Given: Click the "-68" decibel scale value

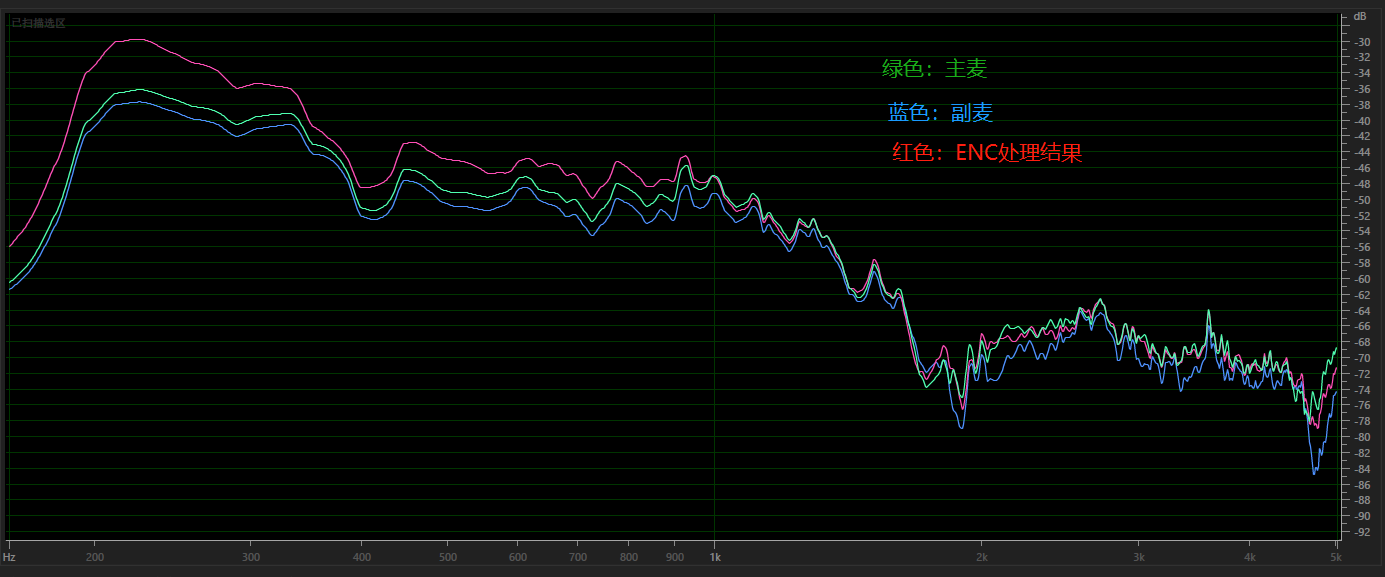Looking at the screenshot, I should pyautogui.click(x=1361, y=343).
